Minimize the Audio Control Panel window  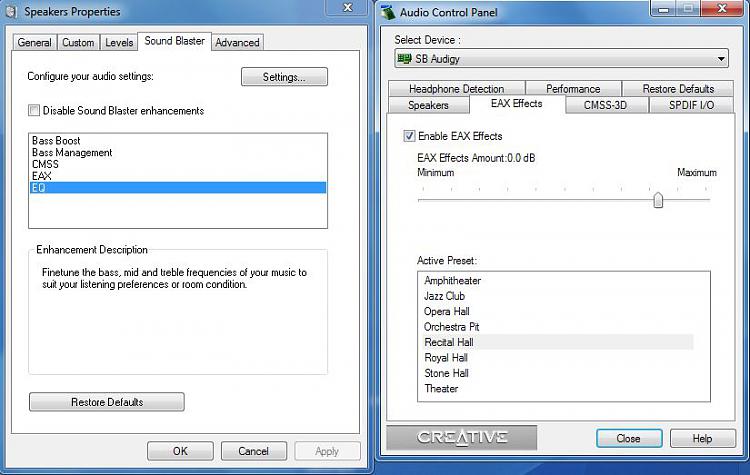[x=663, y=9]
